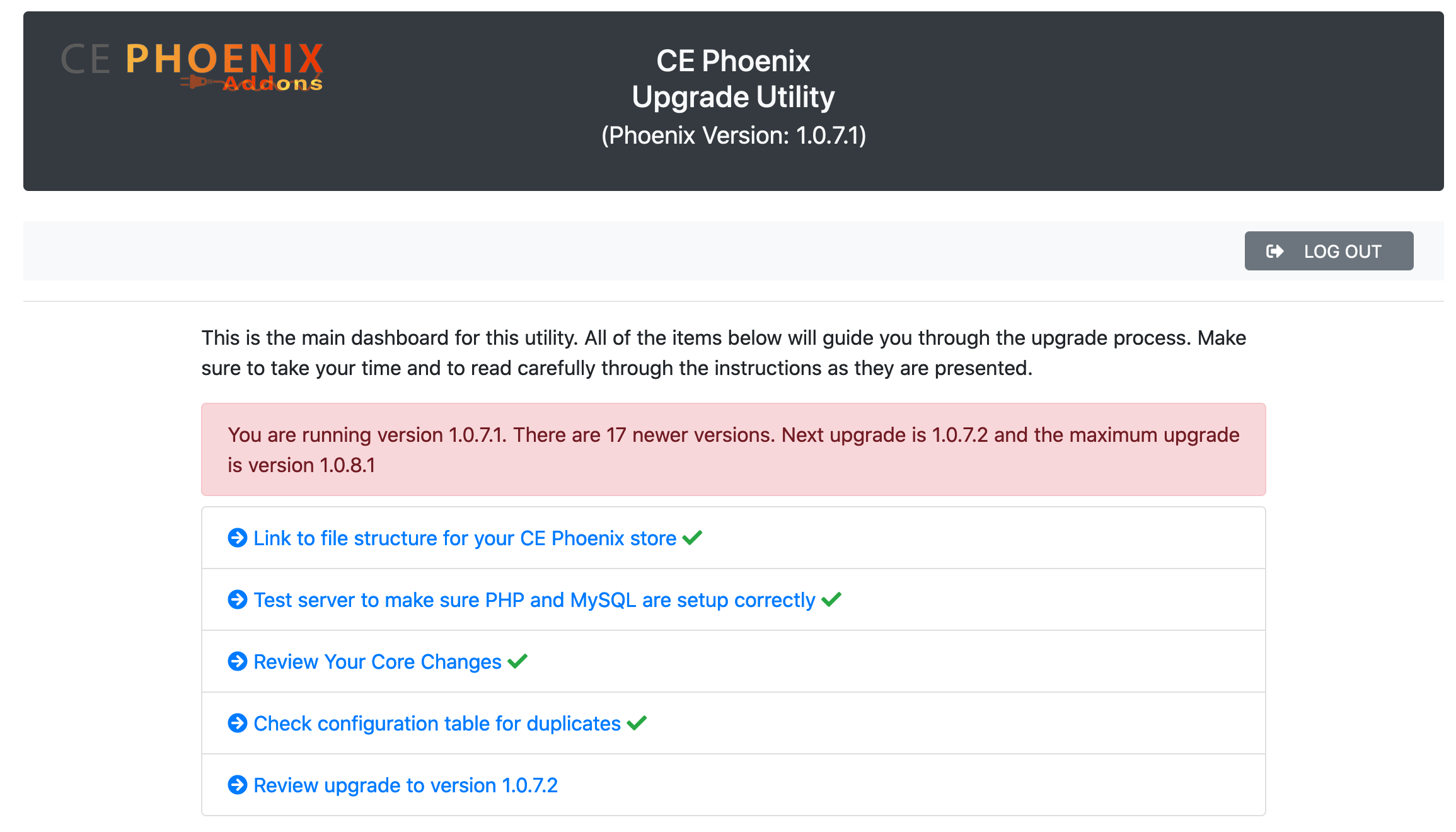Click green checkmark after Core Changes item
The image size is (1456, 832).
(x=517, y=661)
